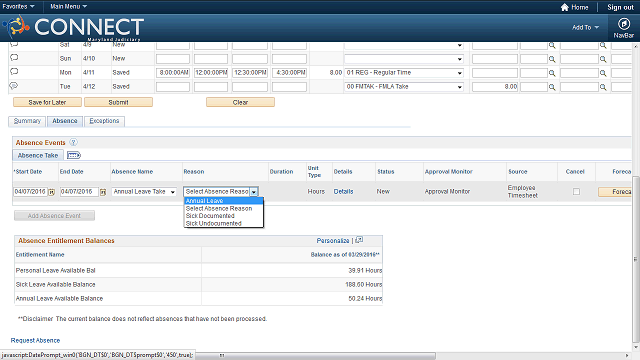The height and width of the screenshot is (360, 640).
Task: Click the Absence Events help icon
Action: point(73,142)
